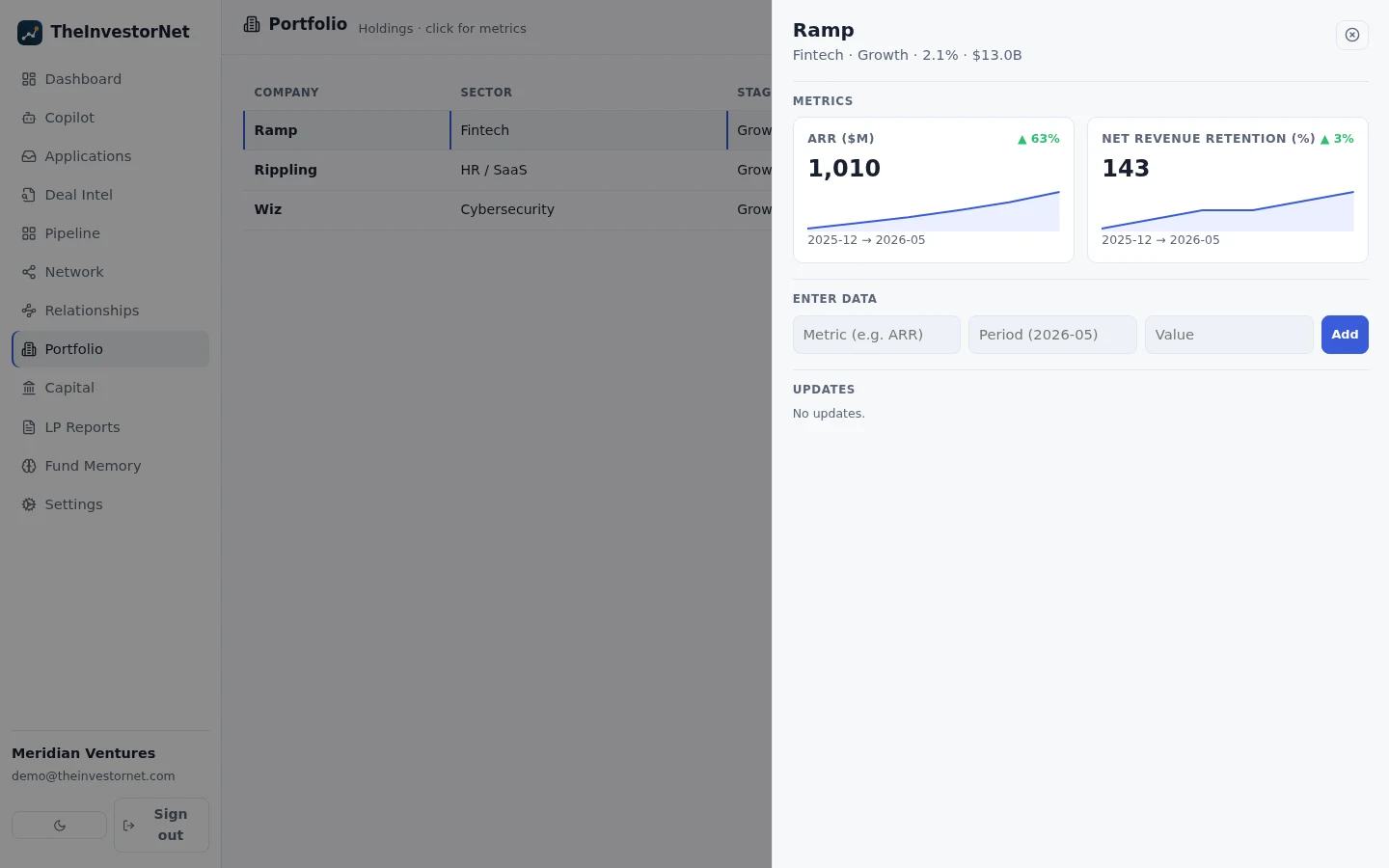The height and width of the screenshot is (868, 1389).
Task: Click the 63% ARR growth indicator
Action: point(1039,139)
